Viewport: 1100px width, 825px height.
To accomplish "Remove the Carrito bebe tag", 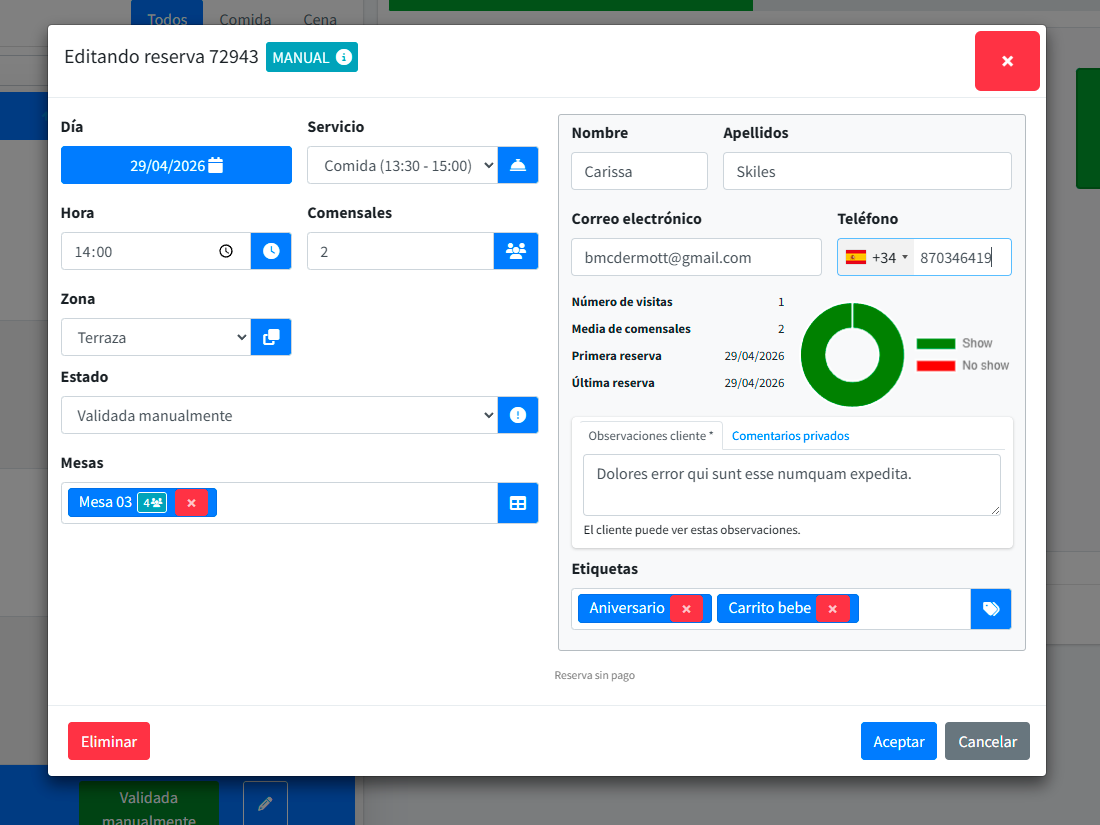I will click(x=833, y=609).
